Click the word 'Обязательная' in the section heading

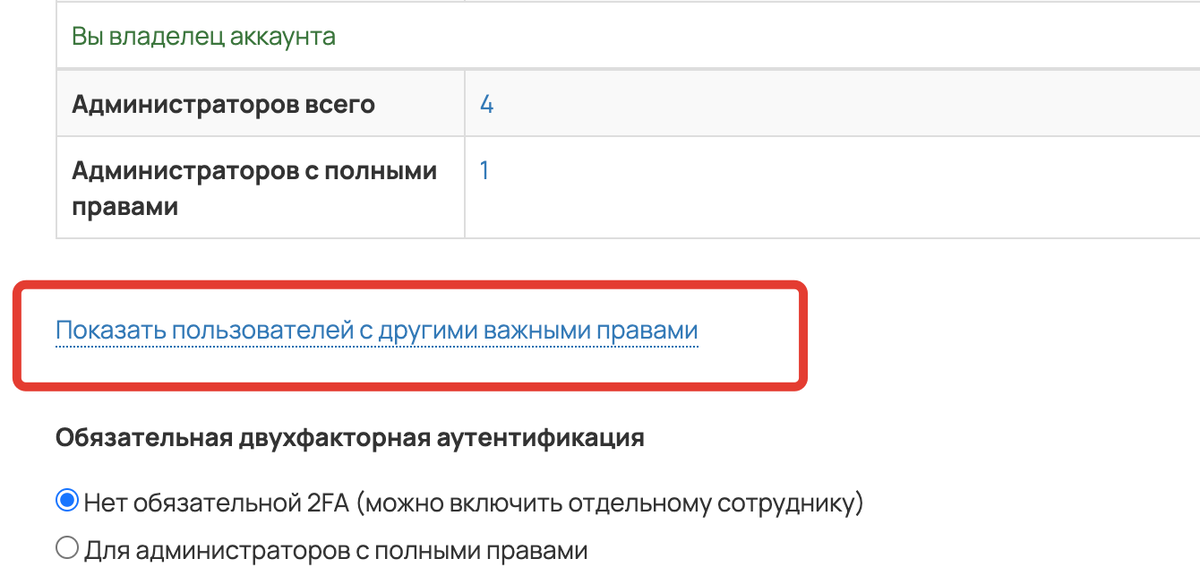pos(143,438)
